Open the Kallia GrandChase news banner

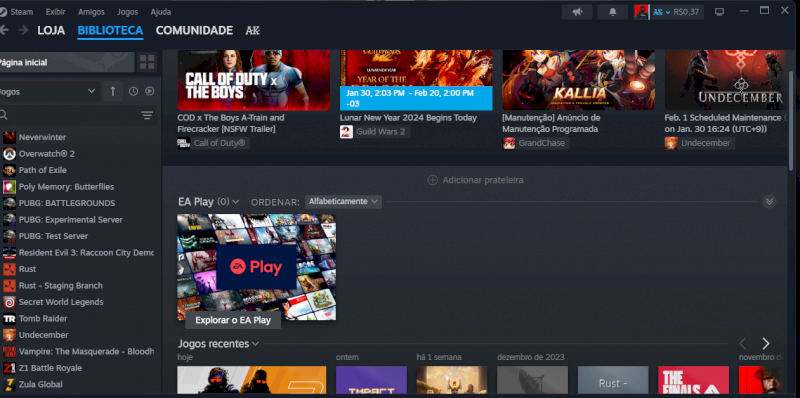coord(579,80)
